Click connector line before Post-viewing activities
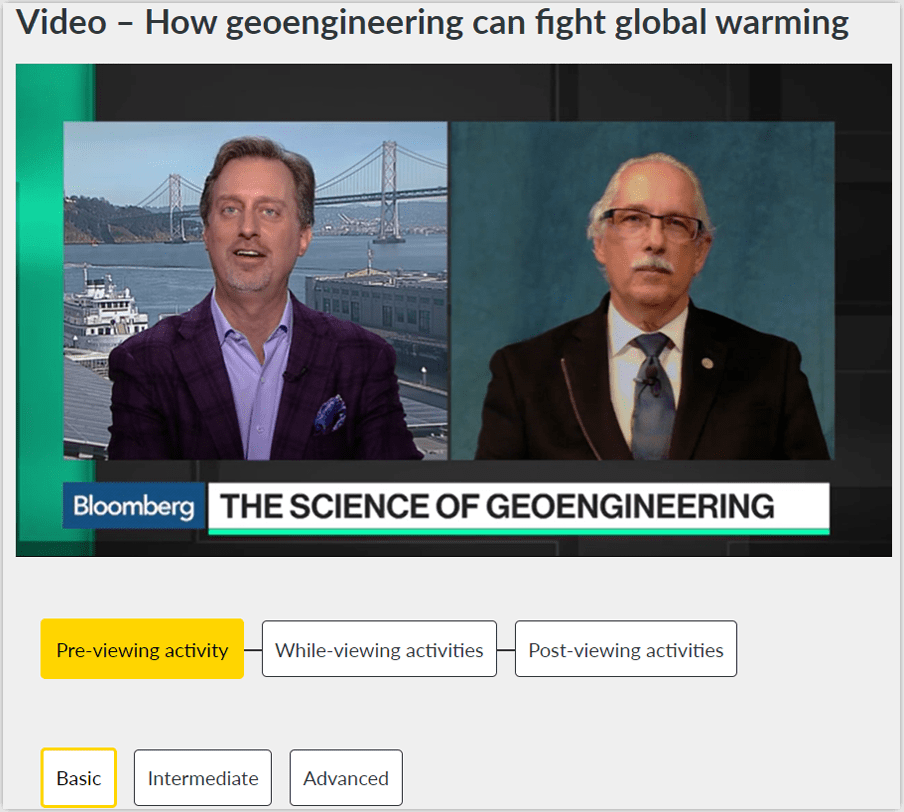Screen dimensions: 904x812 pos(506,650)
